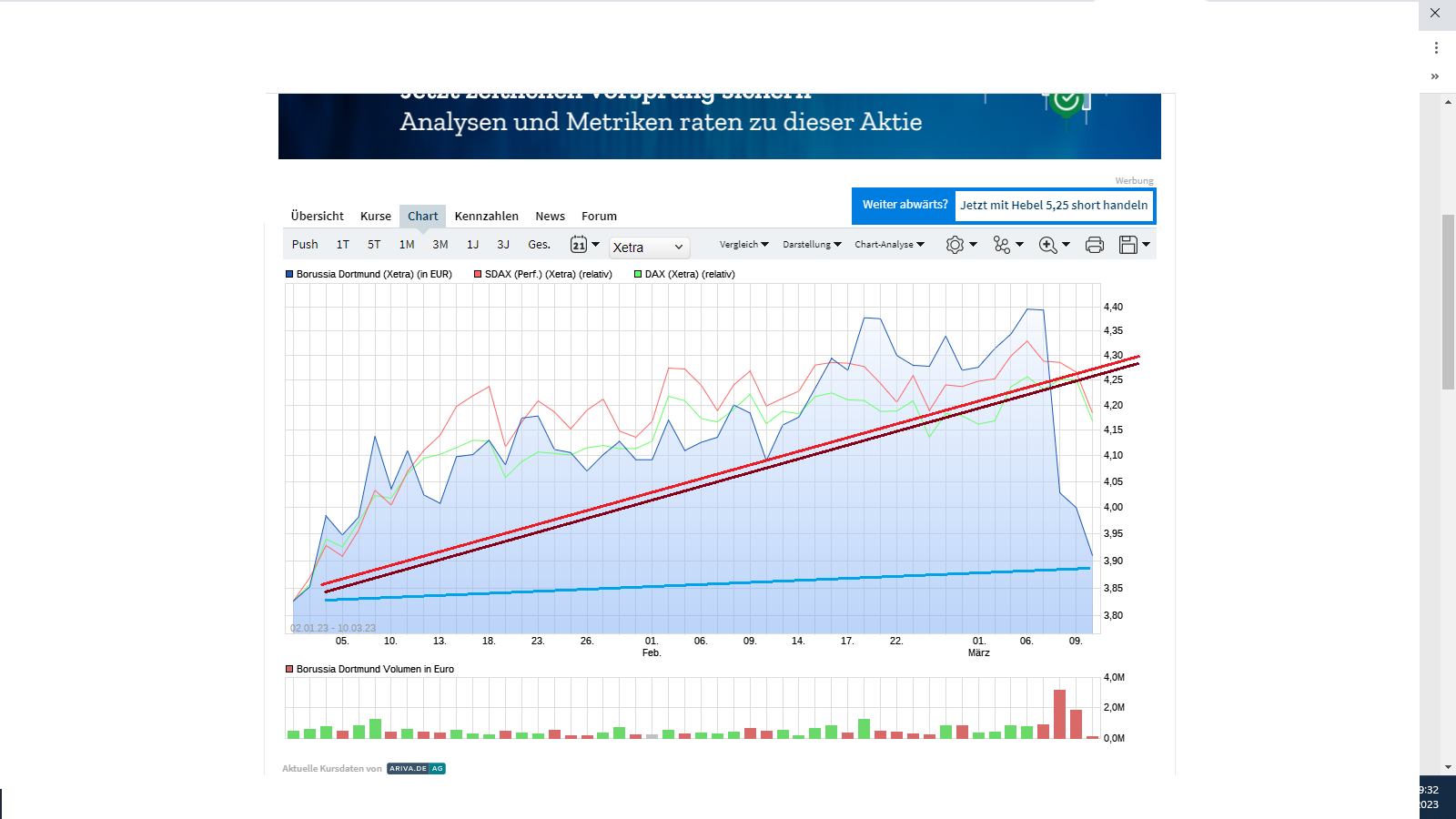Select the Chart tab
The image size is (1456, 819).
click(423, 217)
